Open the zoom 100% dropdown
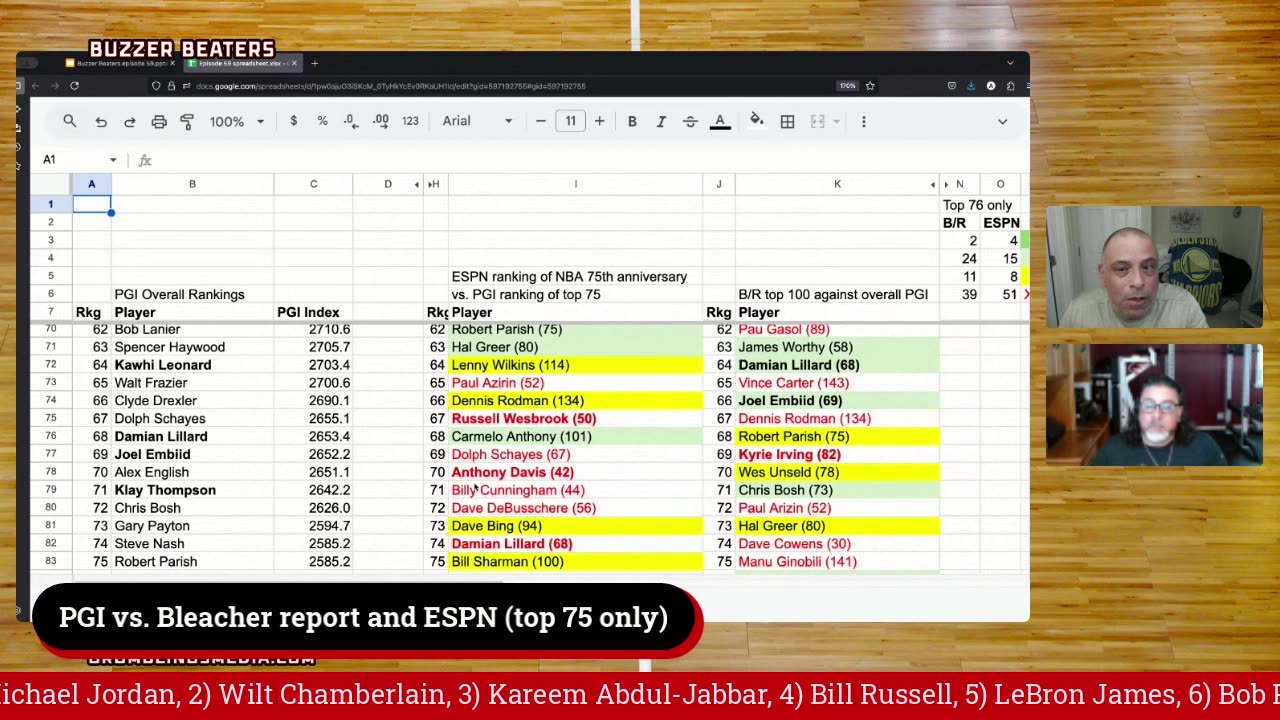 pos(237,121)
